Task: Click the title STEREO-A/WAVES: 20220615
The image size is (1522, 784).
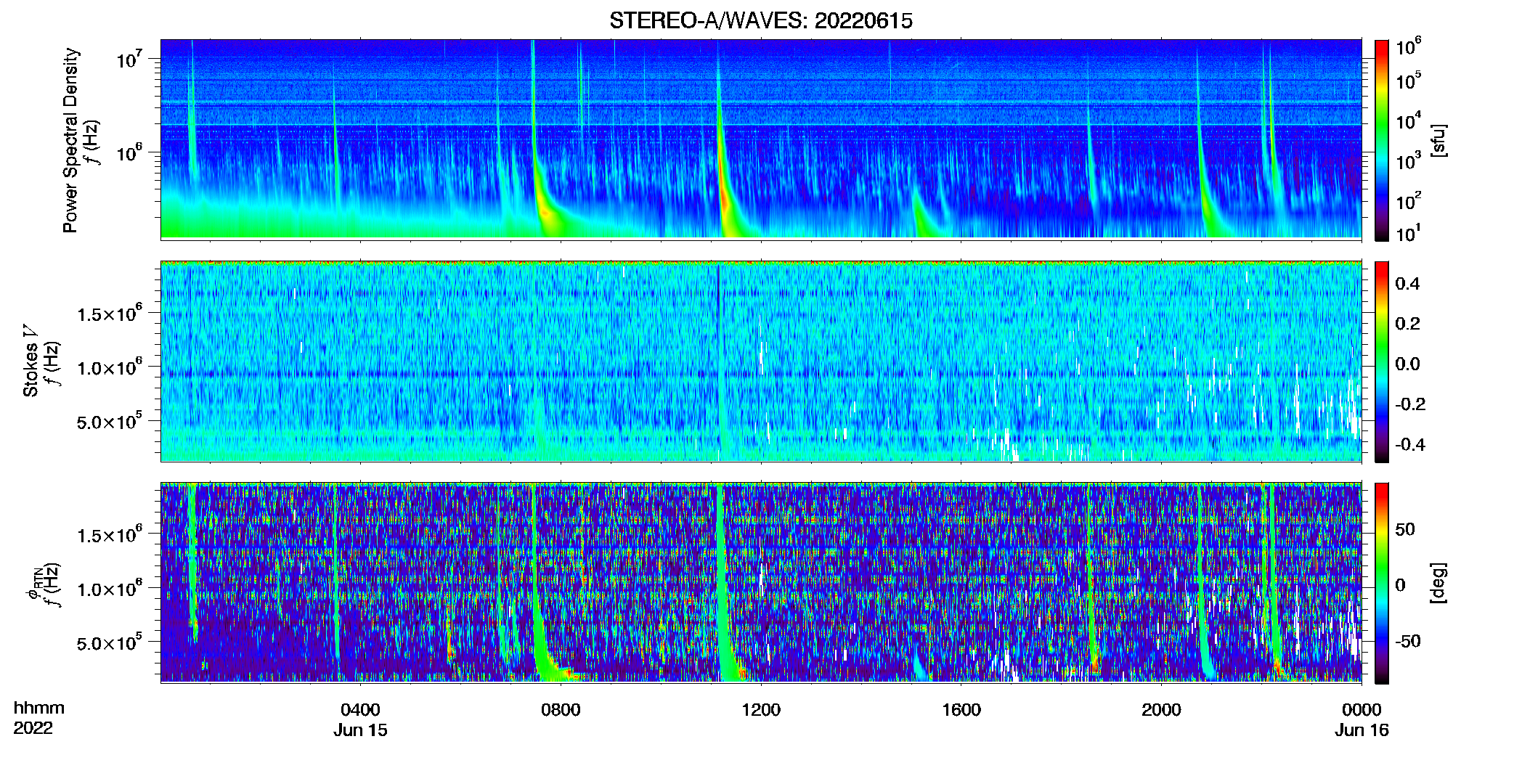Action: (760, 21)
